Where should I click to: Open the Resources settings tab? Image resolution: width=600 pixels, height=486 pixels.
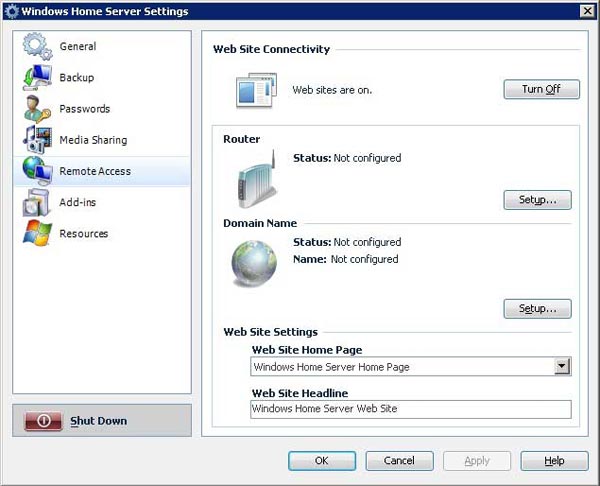(x=102, y=233)
